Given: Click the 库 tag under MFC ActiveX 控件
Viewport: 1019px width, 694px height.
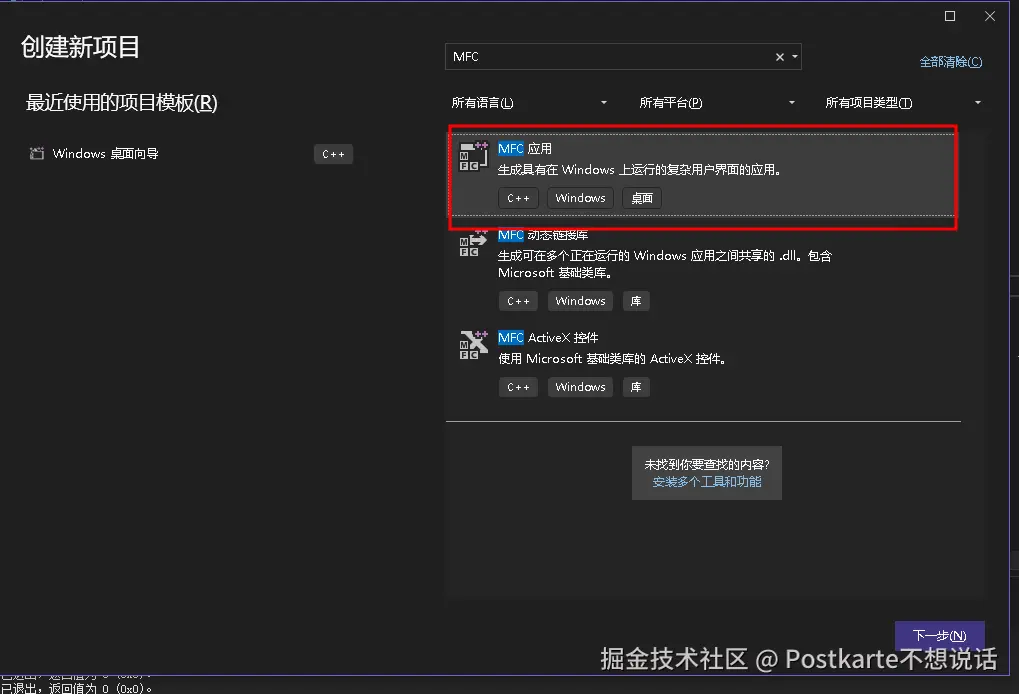Looking at the screenshot, I should click(636, 387).
